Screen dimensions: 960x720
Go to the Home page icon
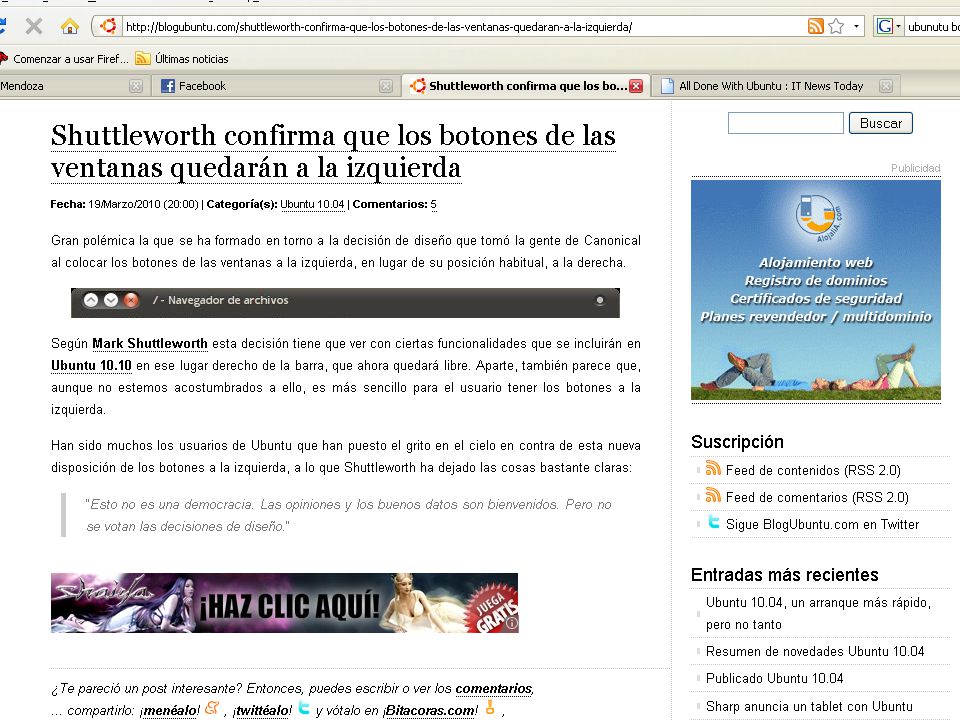[x=70, y=26]
